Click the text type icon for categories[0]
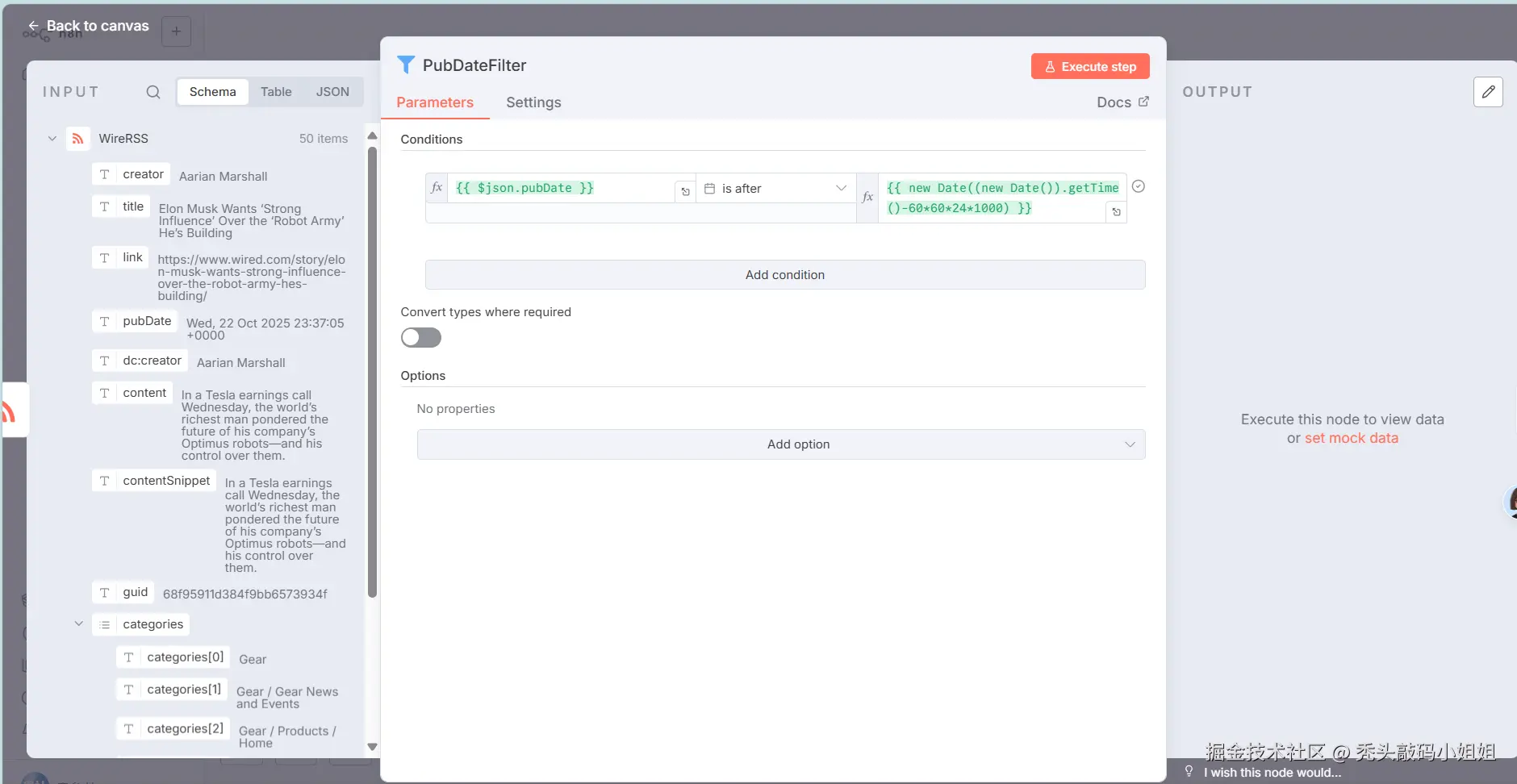The height and width of the screenshot is (784, 1517). (128, 657)
